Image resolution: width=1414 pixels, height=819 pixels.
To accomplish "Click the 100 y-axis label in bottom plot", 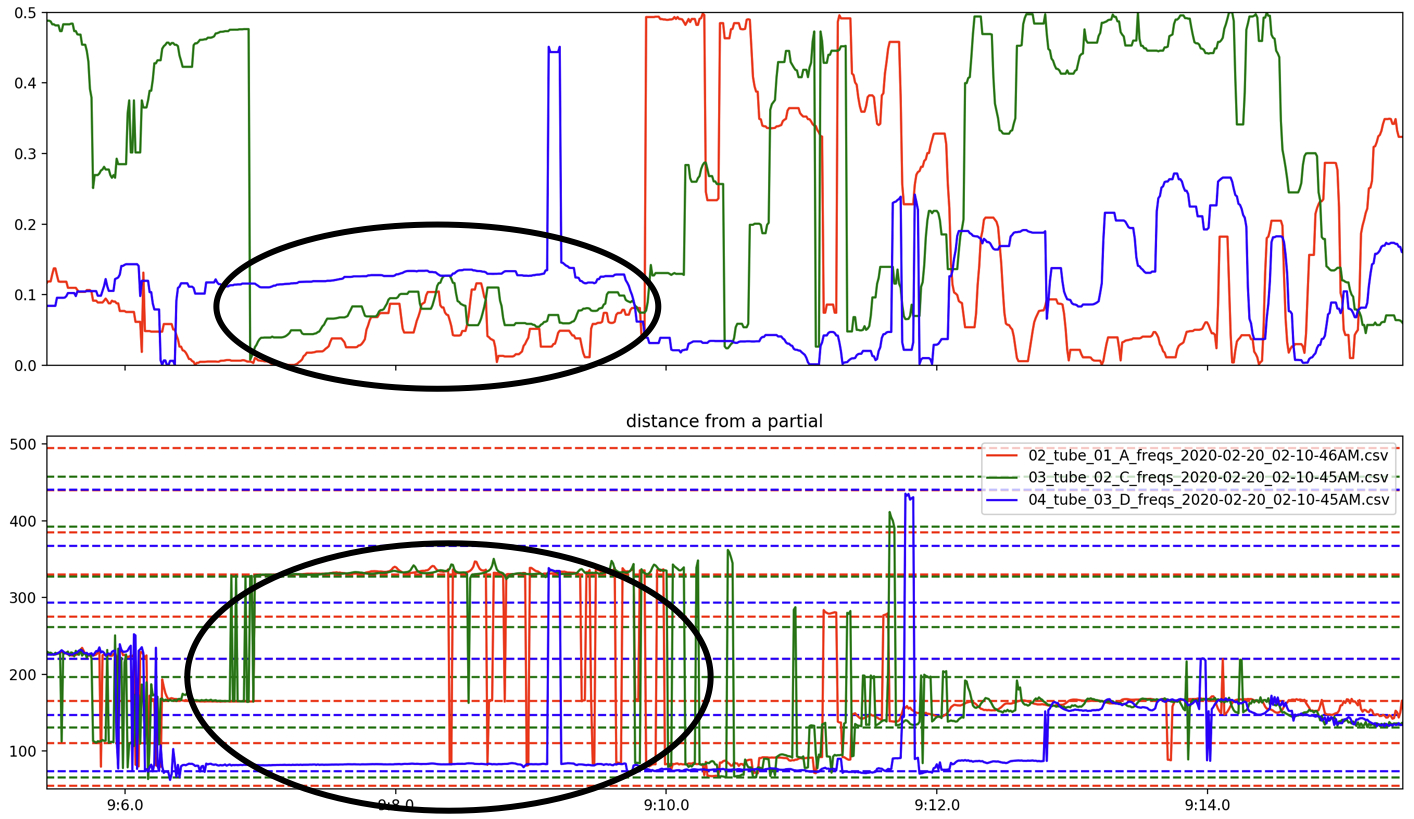I will [x=23, y=751].
